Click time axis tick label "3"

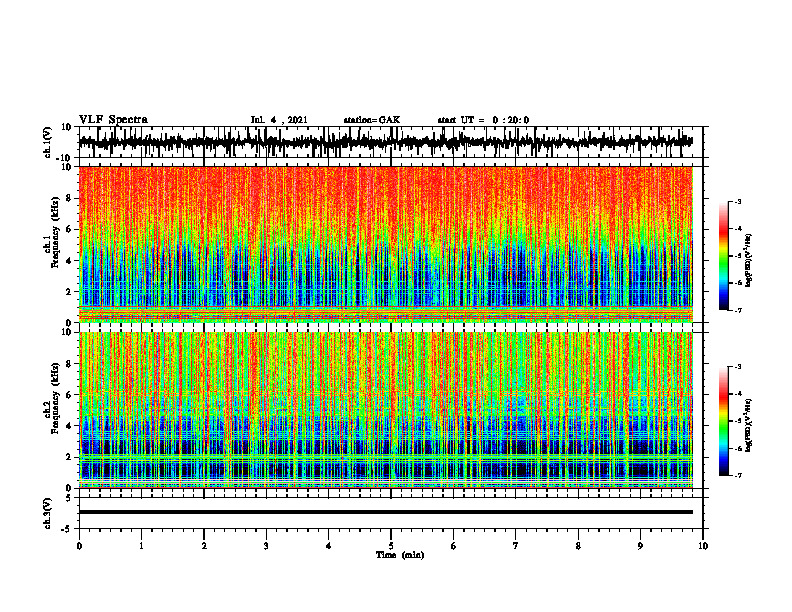pyautogui.click(x=266, y=546)
